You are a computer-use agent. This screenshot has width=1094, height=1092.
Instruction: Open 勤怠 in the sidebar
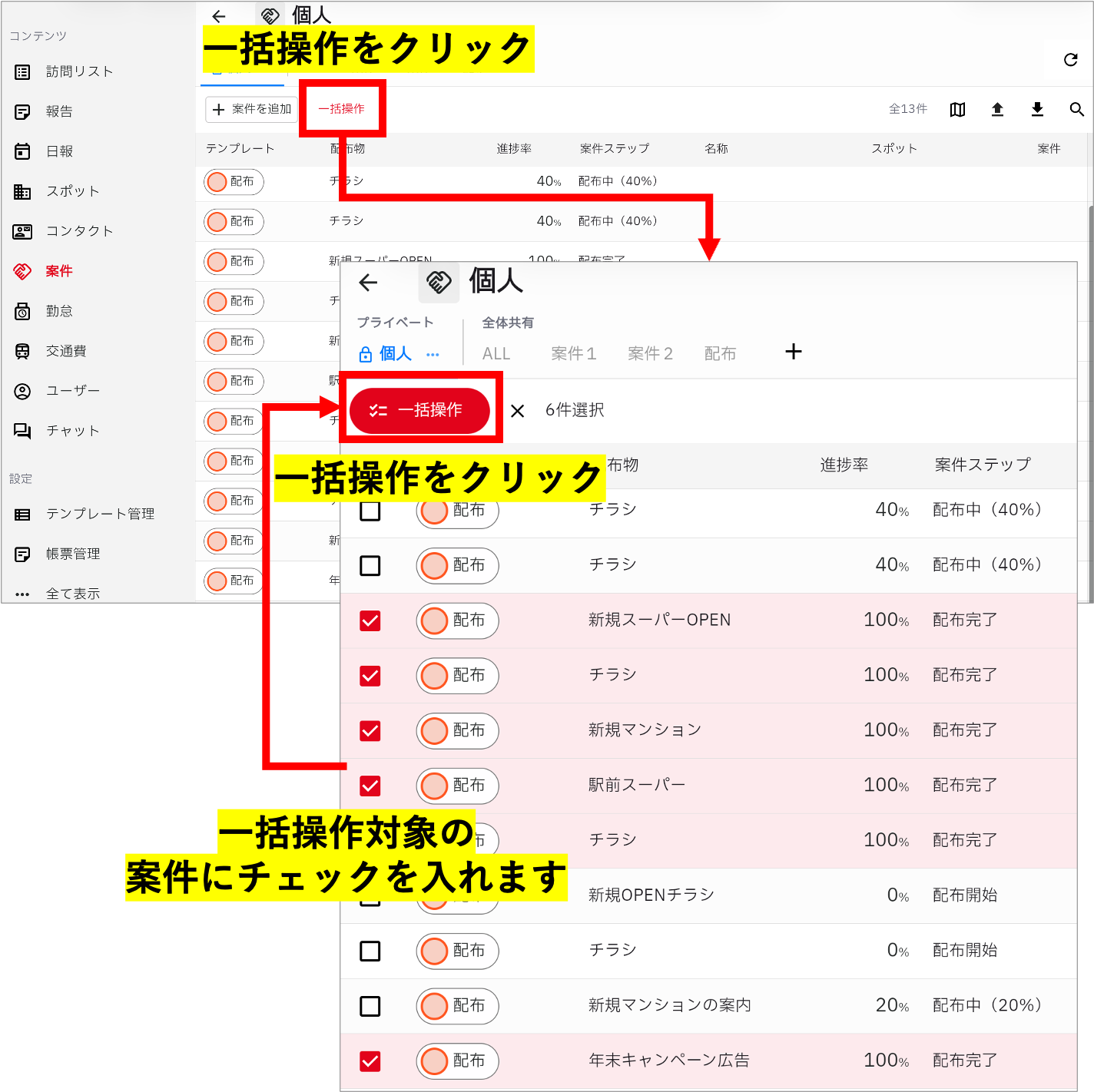[x=45, y=311]
